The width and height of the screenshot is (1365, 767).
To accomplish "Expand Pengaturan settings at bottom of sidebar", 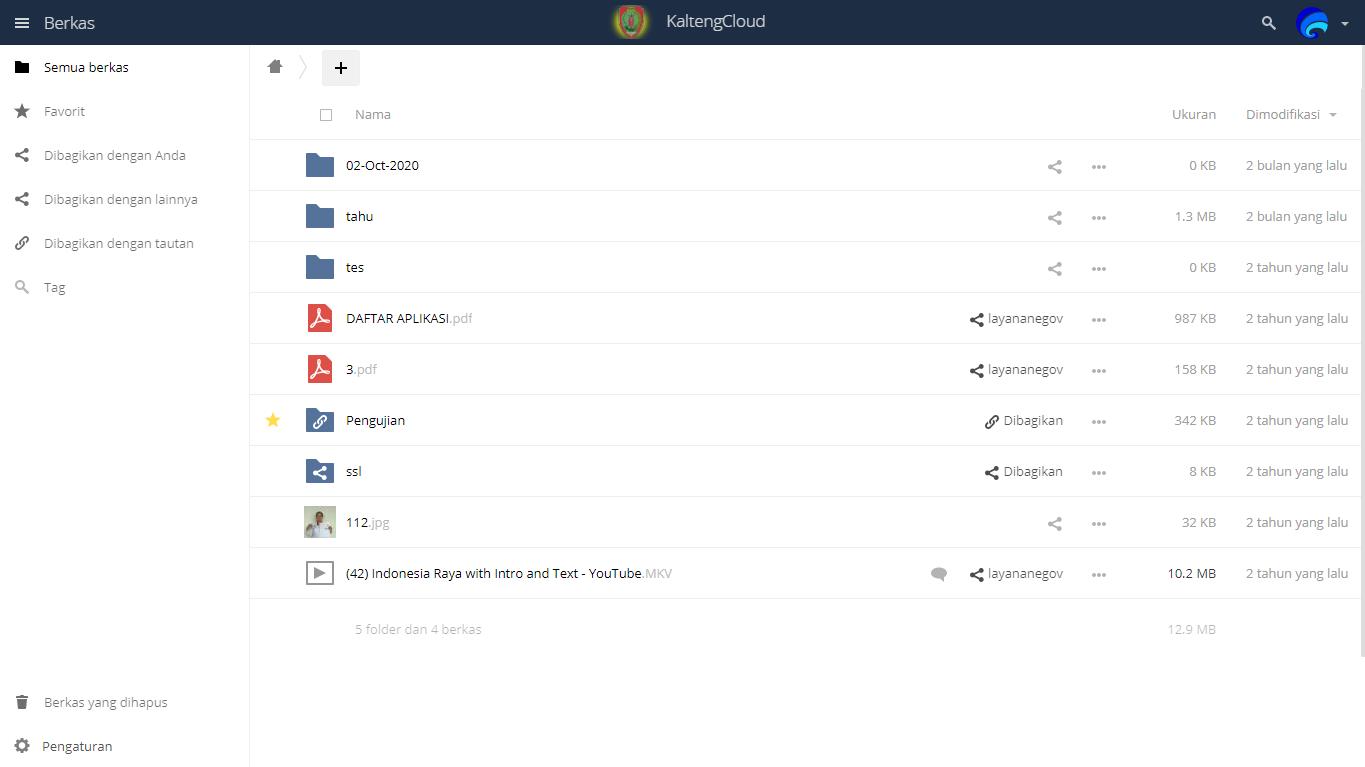I will pyautogui.click(x=77, y=746).
